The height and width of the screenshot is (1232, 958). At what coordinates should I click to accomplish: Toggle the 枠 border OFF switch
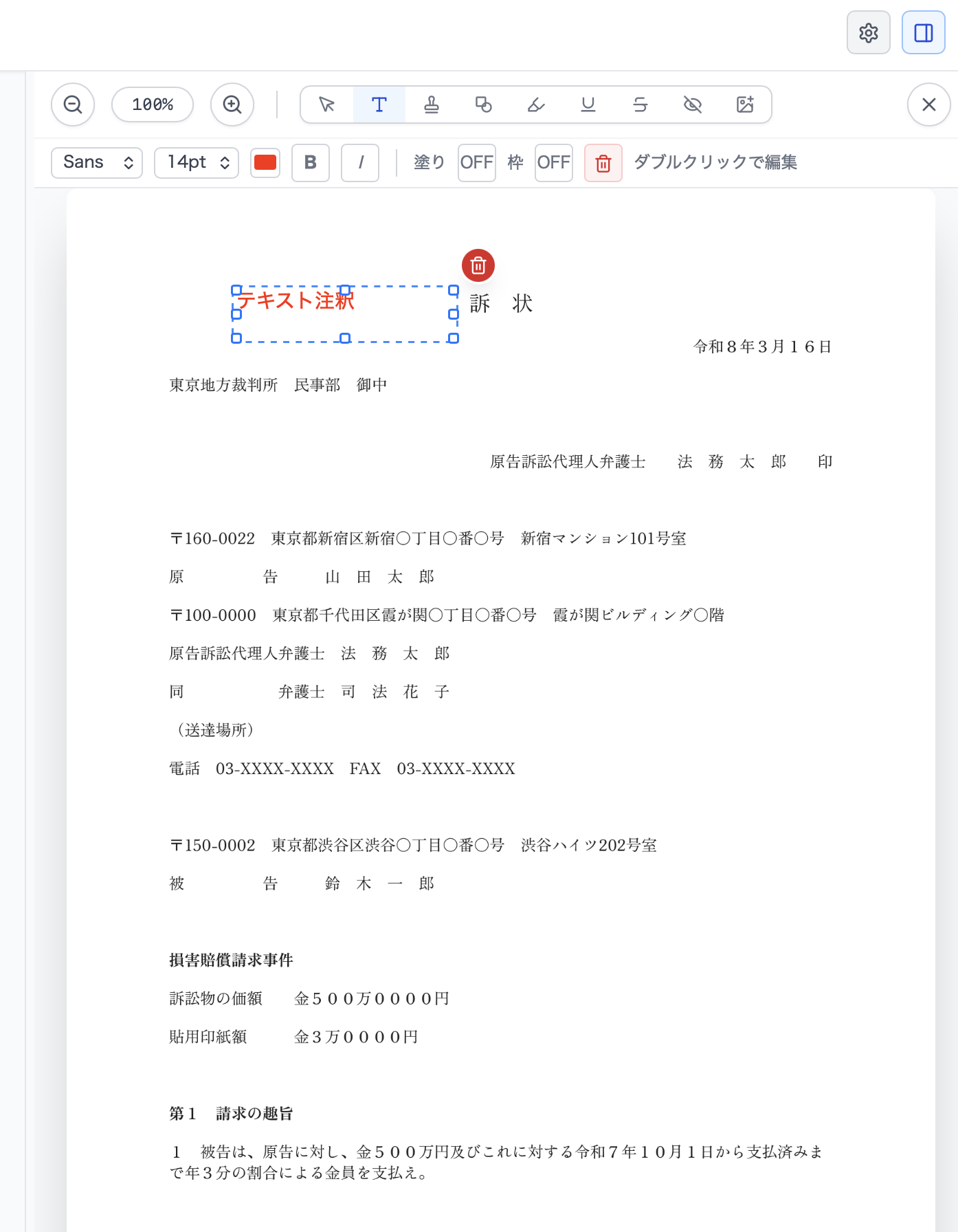coord(554,162)
